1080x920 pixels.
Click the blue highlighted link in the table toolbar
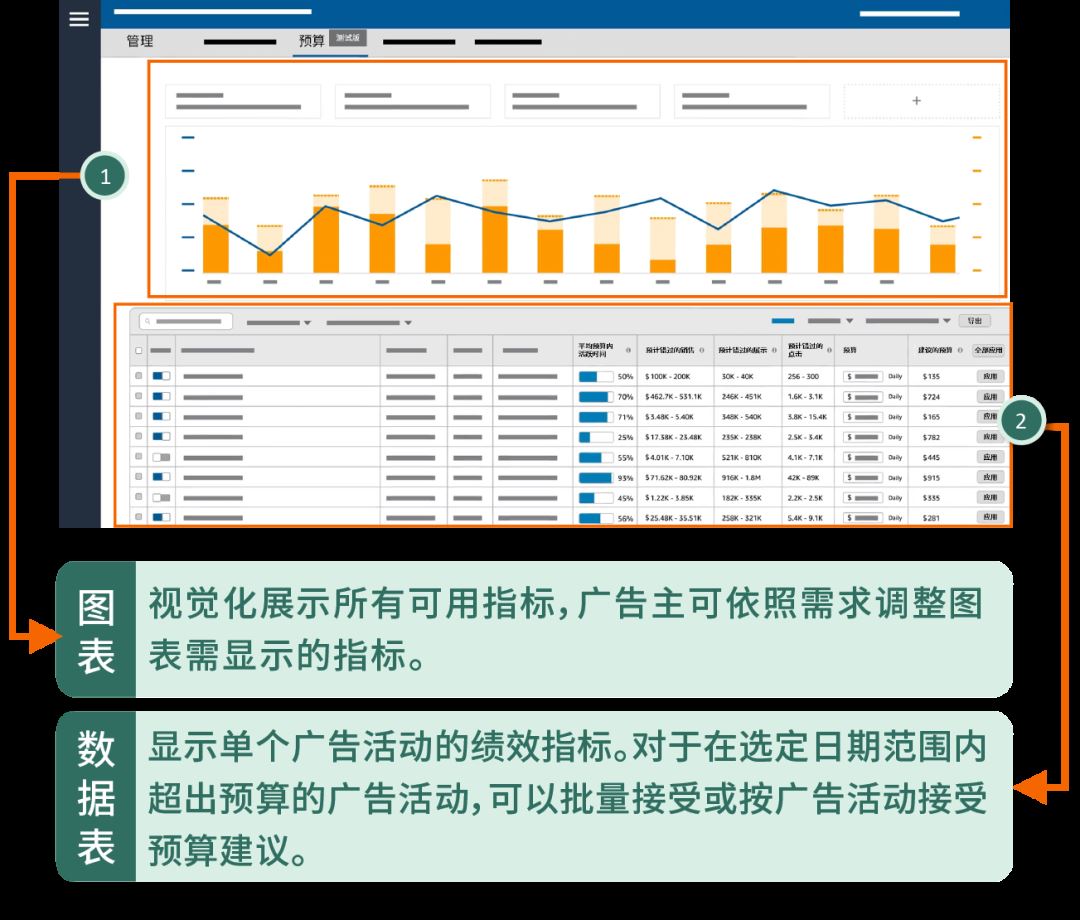[782, 321]
